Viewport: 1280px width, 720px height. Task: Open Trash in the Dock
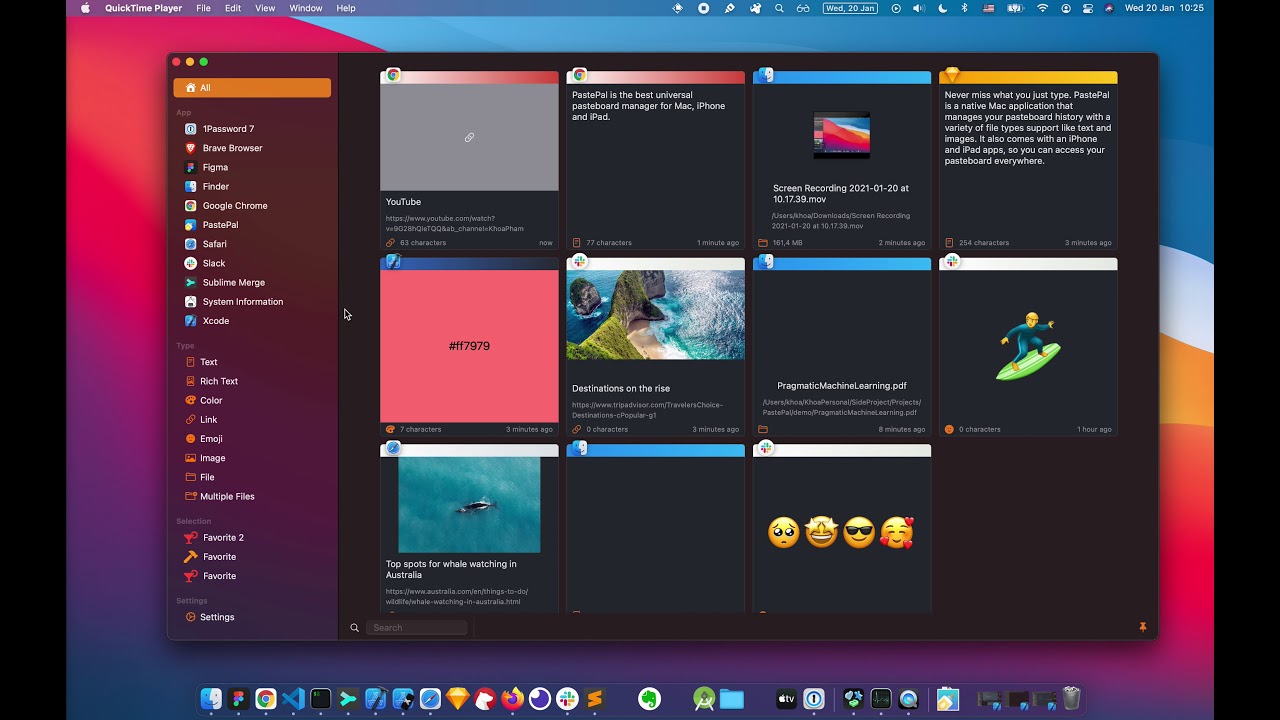click(x=1071, y=699)
